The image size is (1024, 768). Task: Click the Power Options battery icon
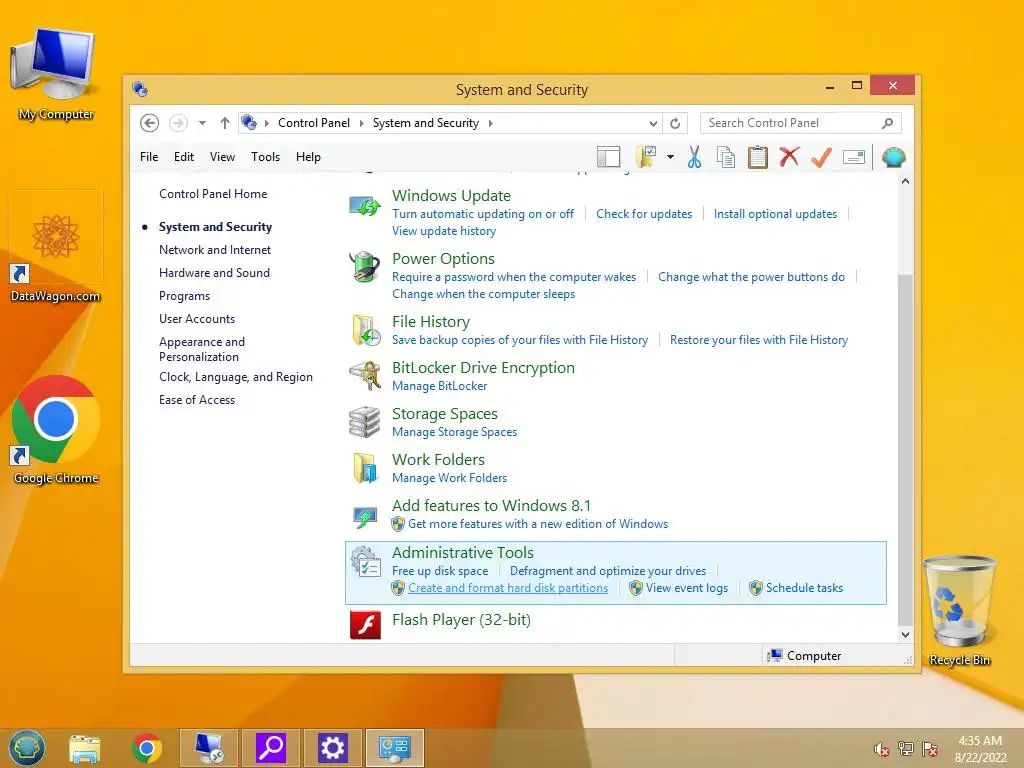coord(364,268)
